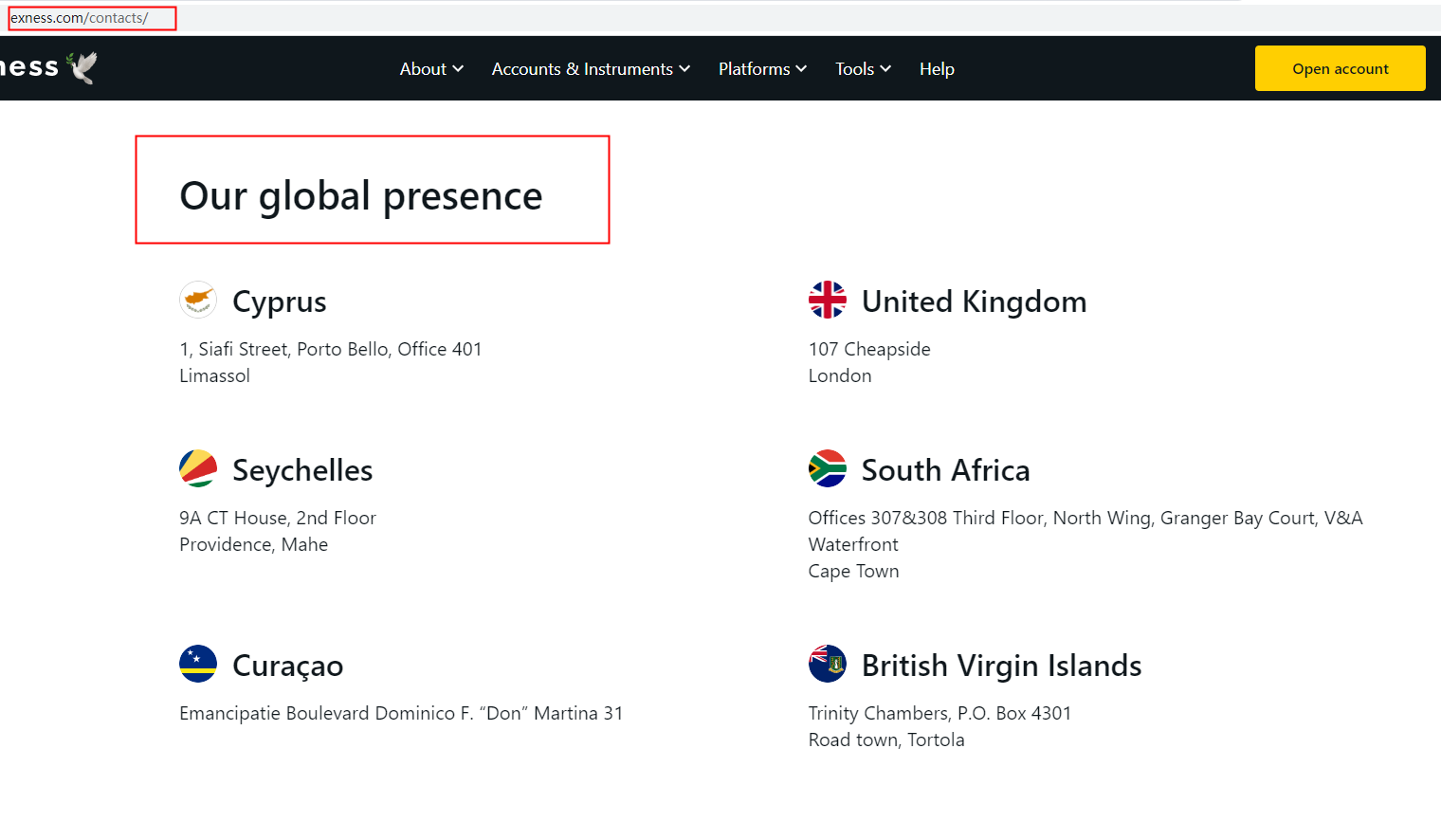The image size is (1441, 840).
Task: Open the Platforms dropdown chevron
Action: tap(801, 69)
